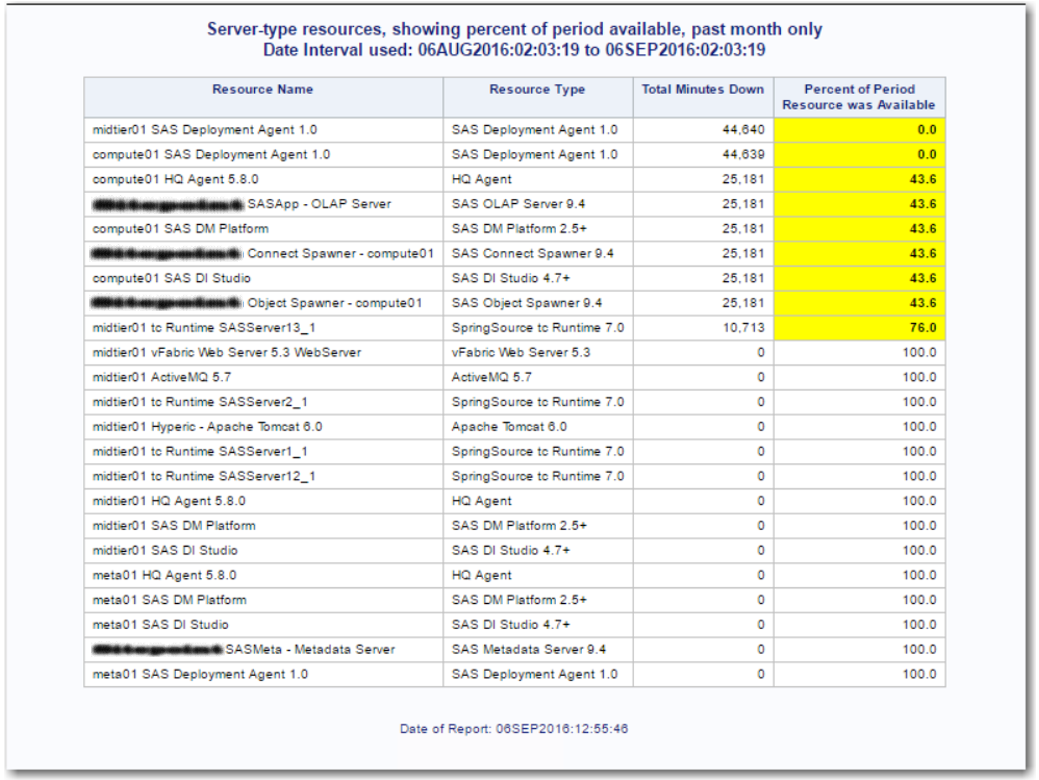Click the SAS Metadata Server 9.4 type cell
Image resolution: width=1039 pixels, height=780 pixels.
pos(528,650)
